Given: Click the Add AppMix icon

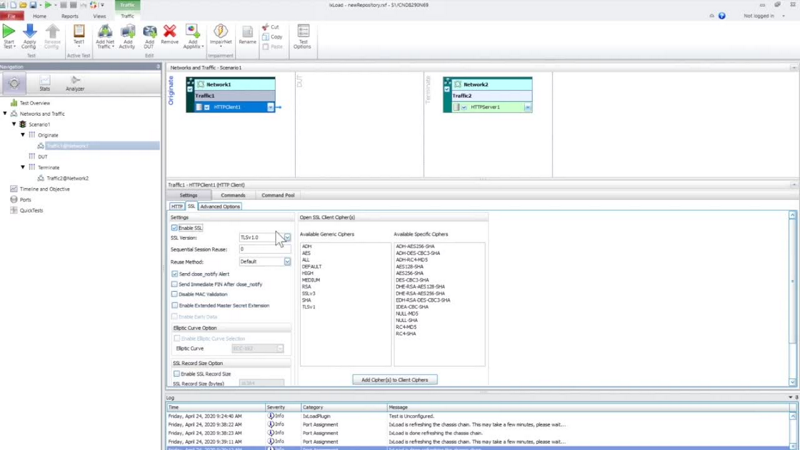Looking at the screenshot, I should pos(193,31).
